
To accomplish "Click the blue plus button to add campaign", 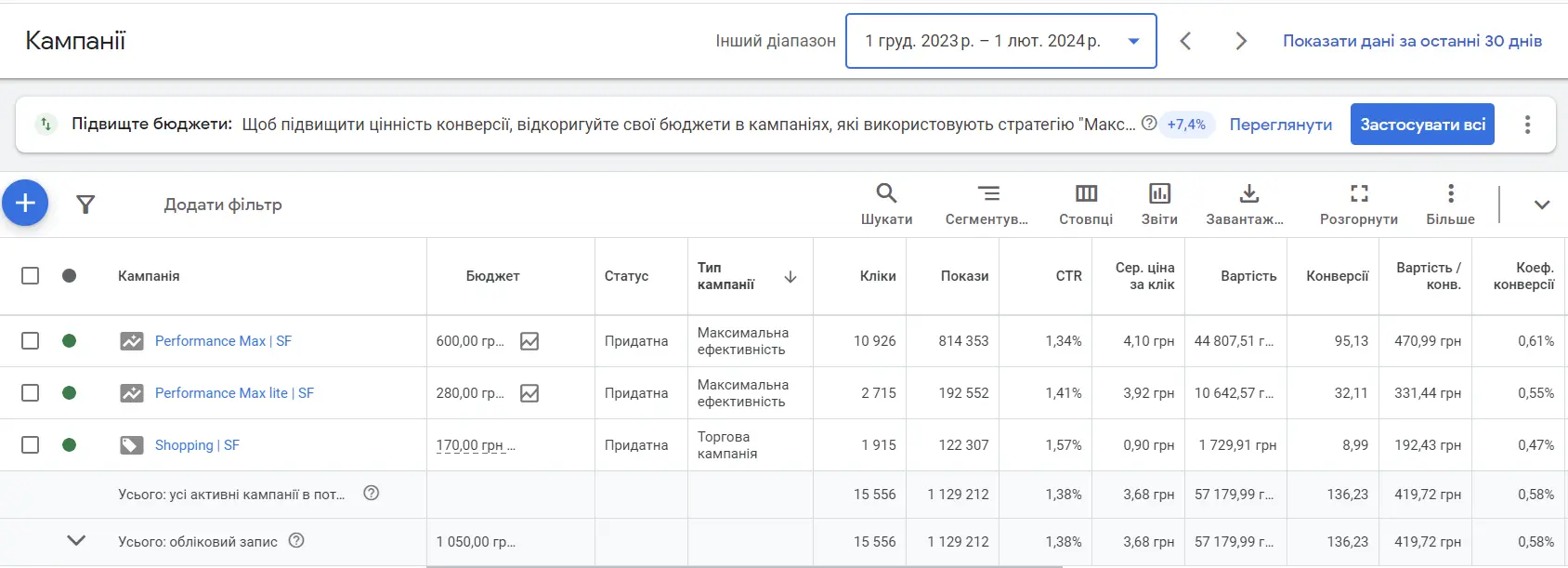I will click(25, 203).
